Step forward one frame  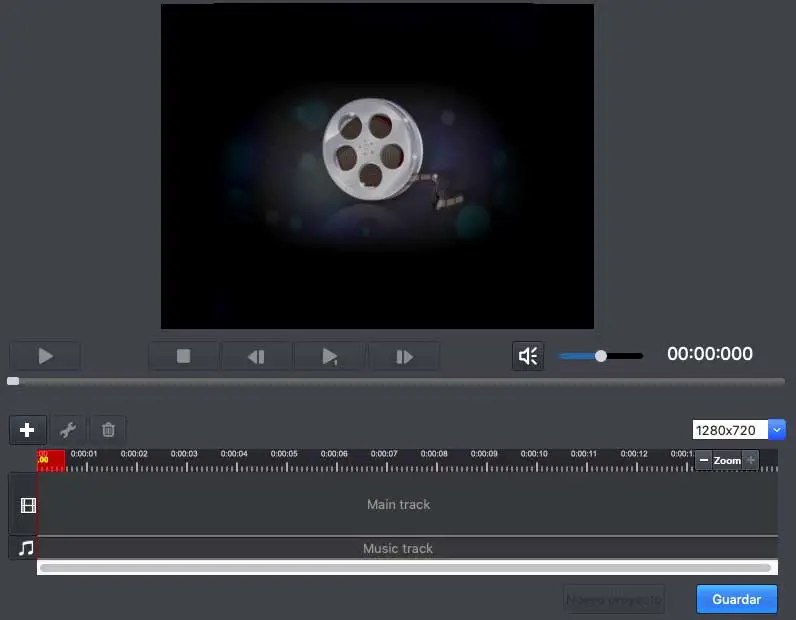pyautogui.click(x=404, y=356)
